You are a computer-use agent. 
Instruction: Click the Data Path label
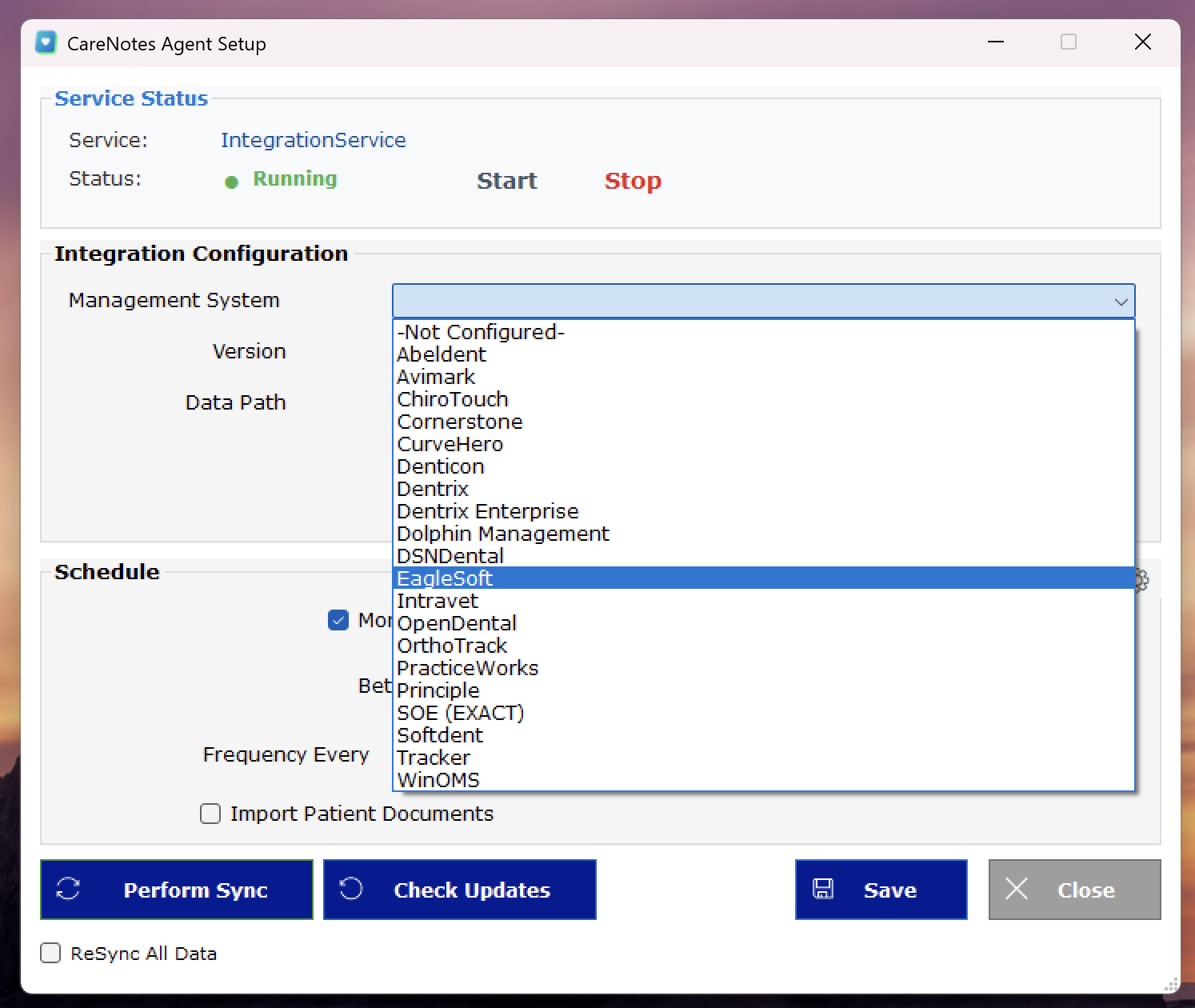point(236,402)
